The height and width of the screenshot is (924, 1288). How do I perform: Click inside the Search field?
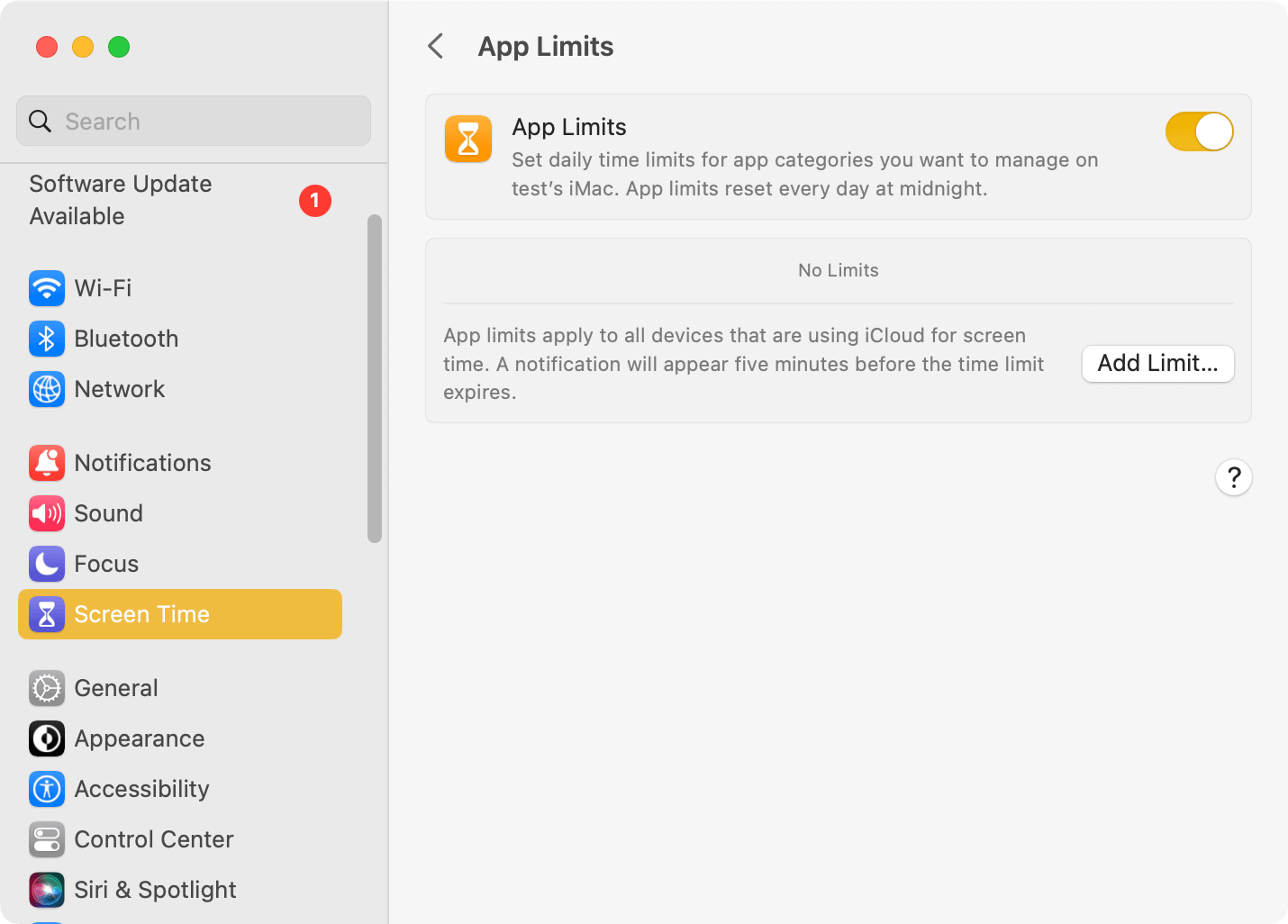[193, 121]
